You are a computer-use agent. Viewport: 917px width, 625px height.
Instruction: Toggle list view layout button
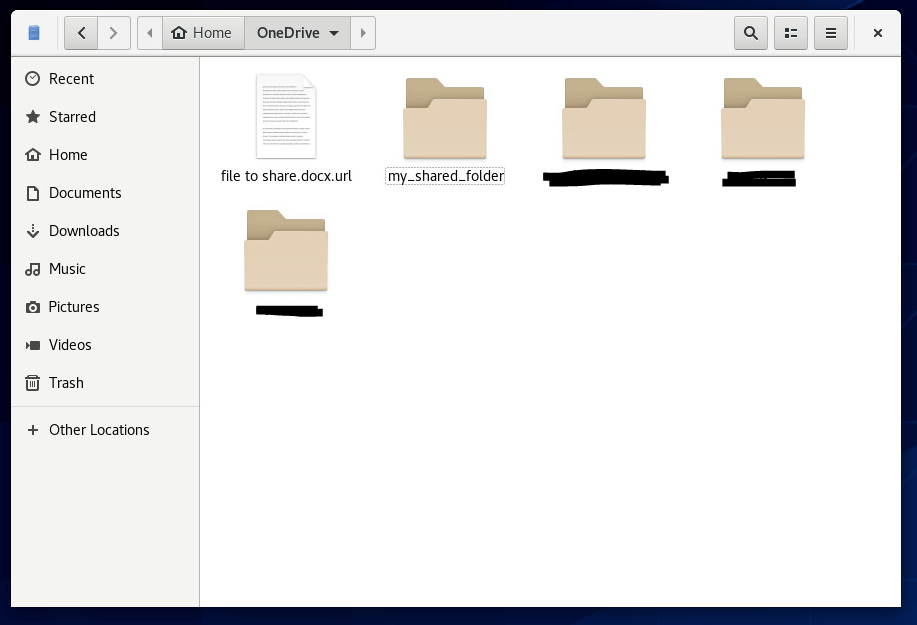click(x=790, y=33)
